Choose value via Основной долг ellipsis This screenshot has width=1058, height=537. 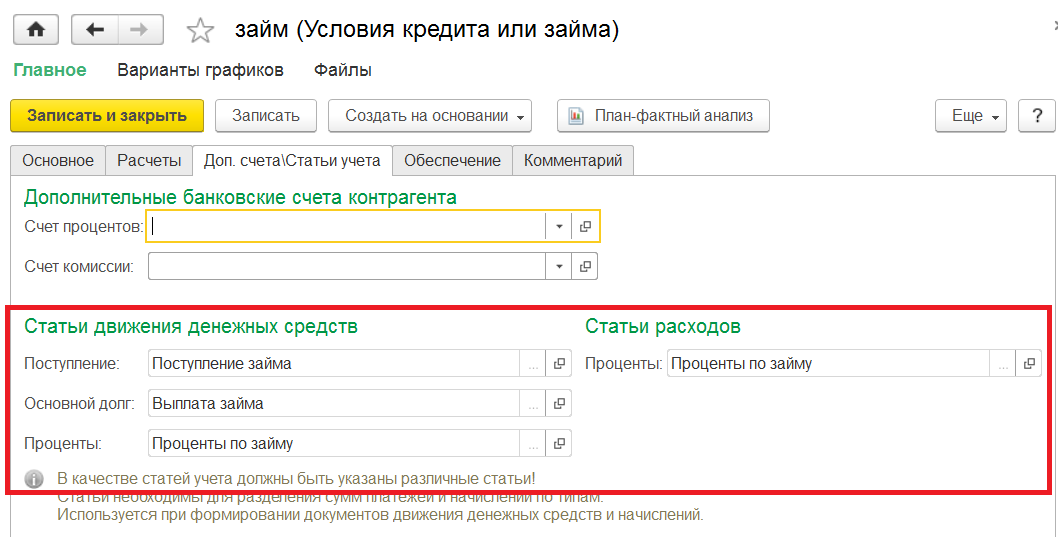[532, 403]
